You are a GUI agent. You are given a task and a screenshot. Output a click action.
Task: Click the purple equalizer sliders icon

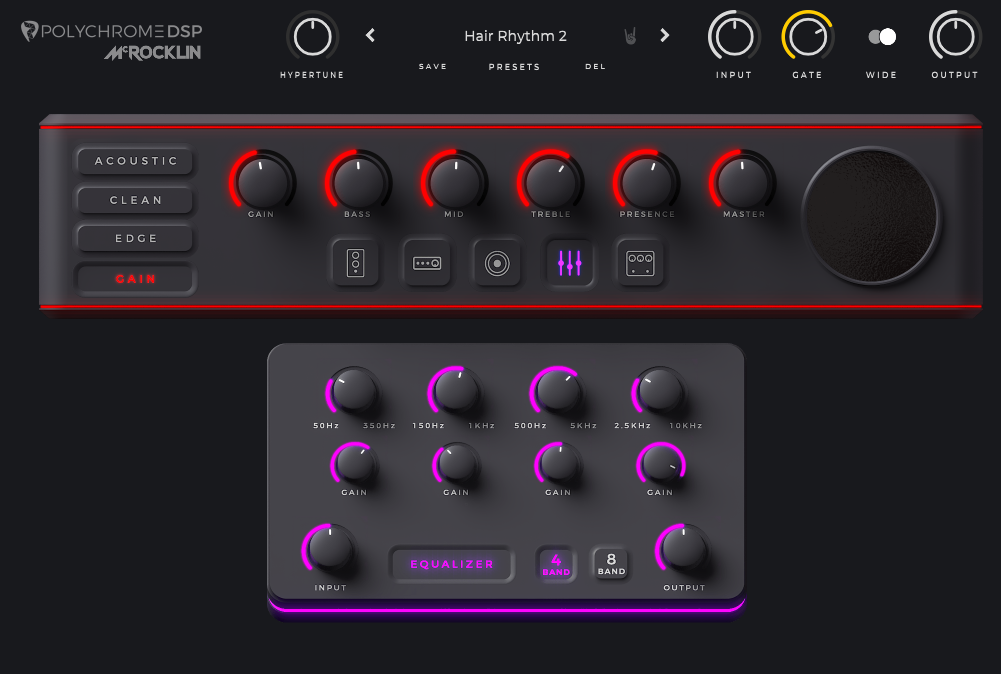(x=569, y=263)
